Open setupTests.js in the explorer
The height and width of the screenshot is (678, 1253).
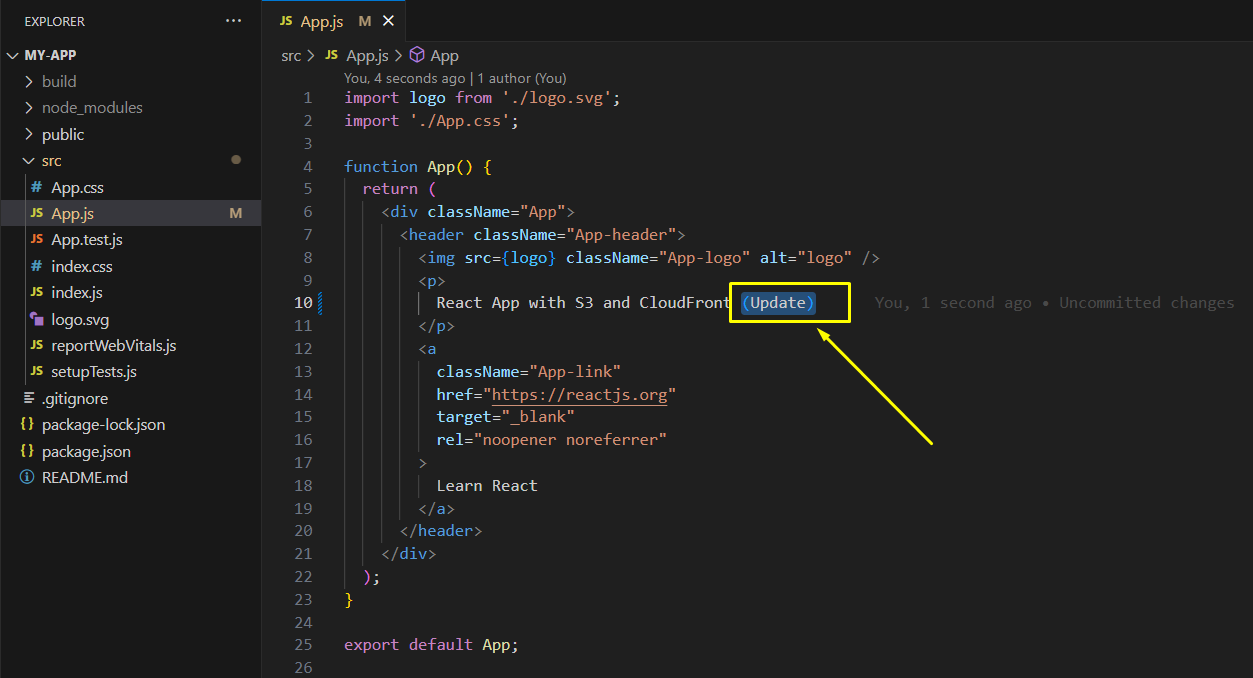click(93, 372)
